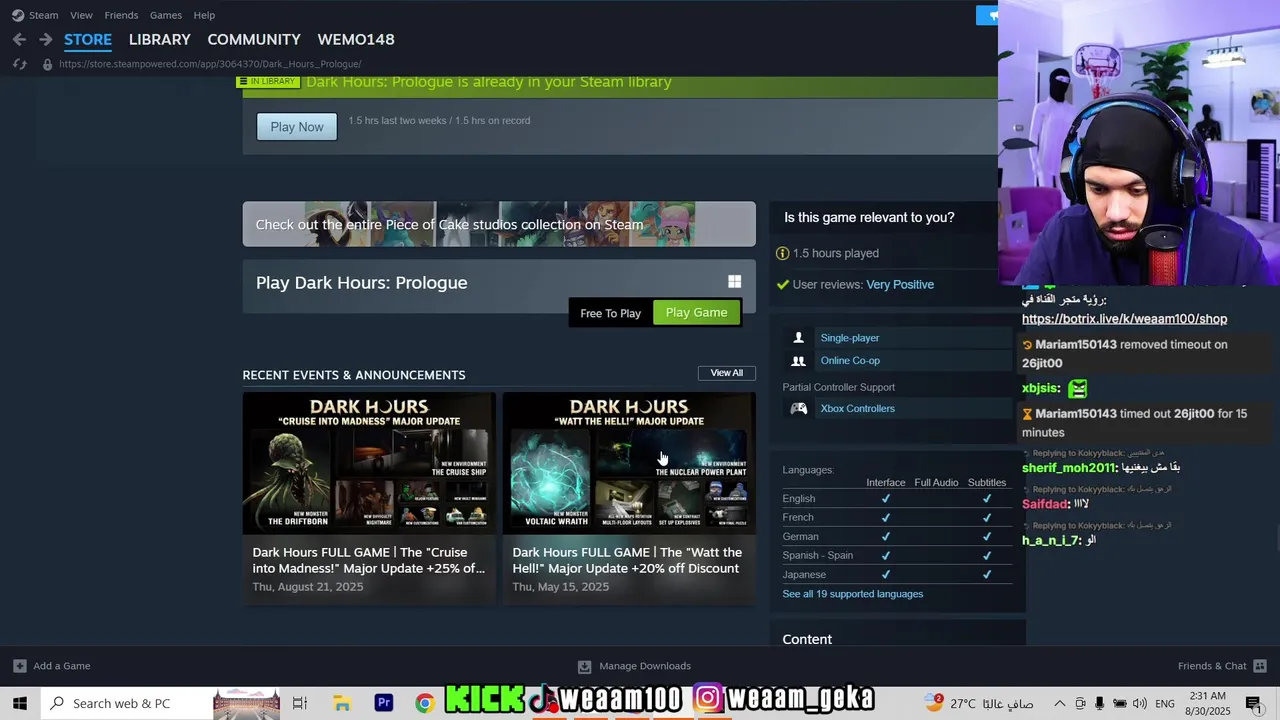The image size is (1280, 720).
Task: Click the Single-player person icon
Action: (x=798, y=338)
